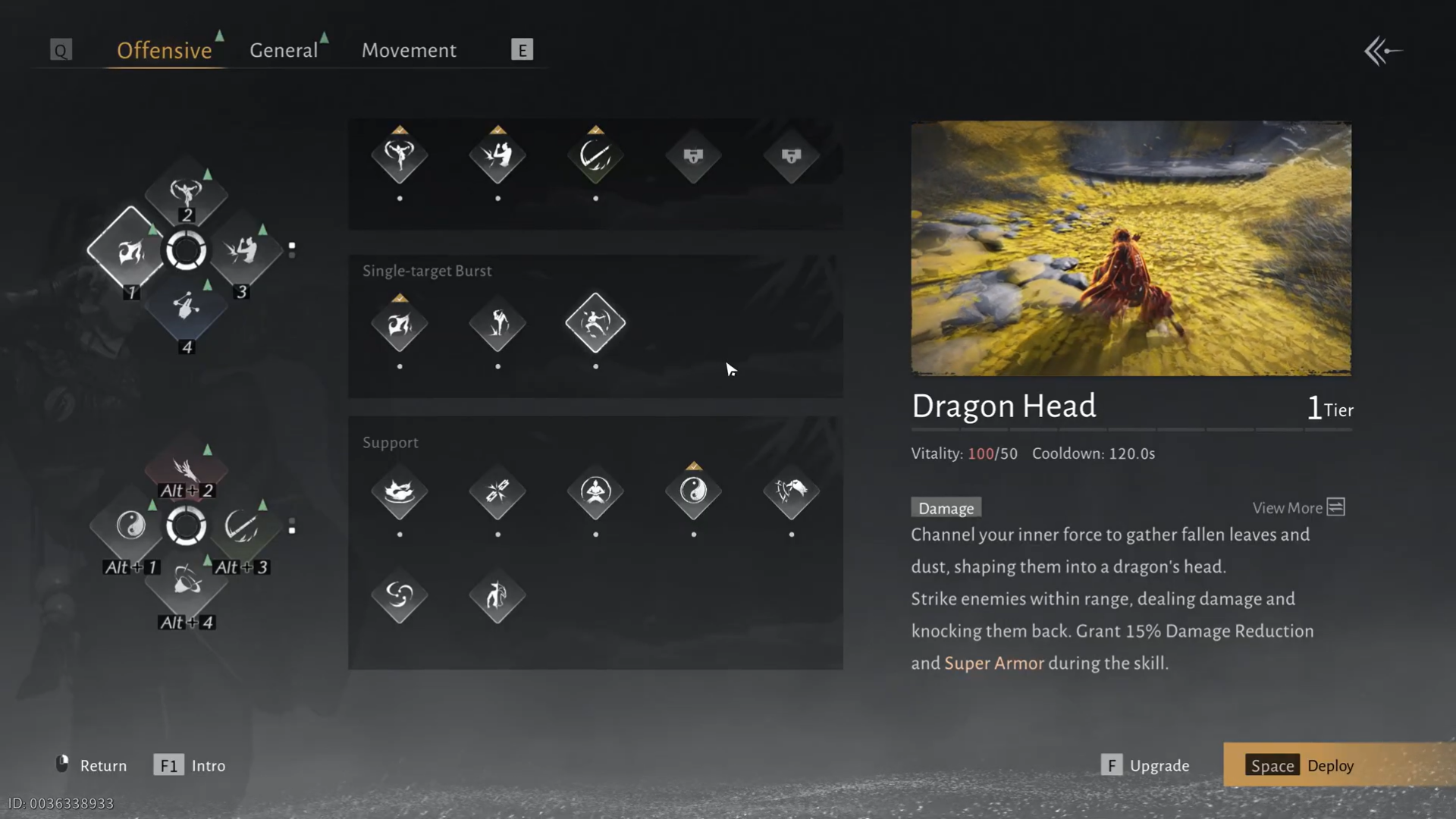Select the spiral swirl support skill
The image size is (1456, 819).
tap(400, 595)
